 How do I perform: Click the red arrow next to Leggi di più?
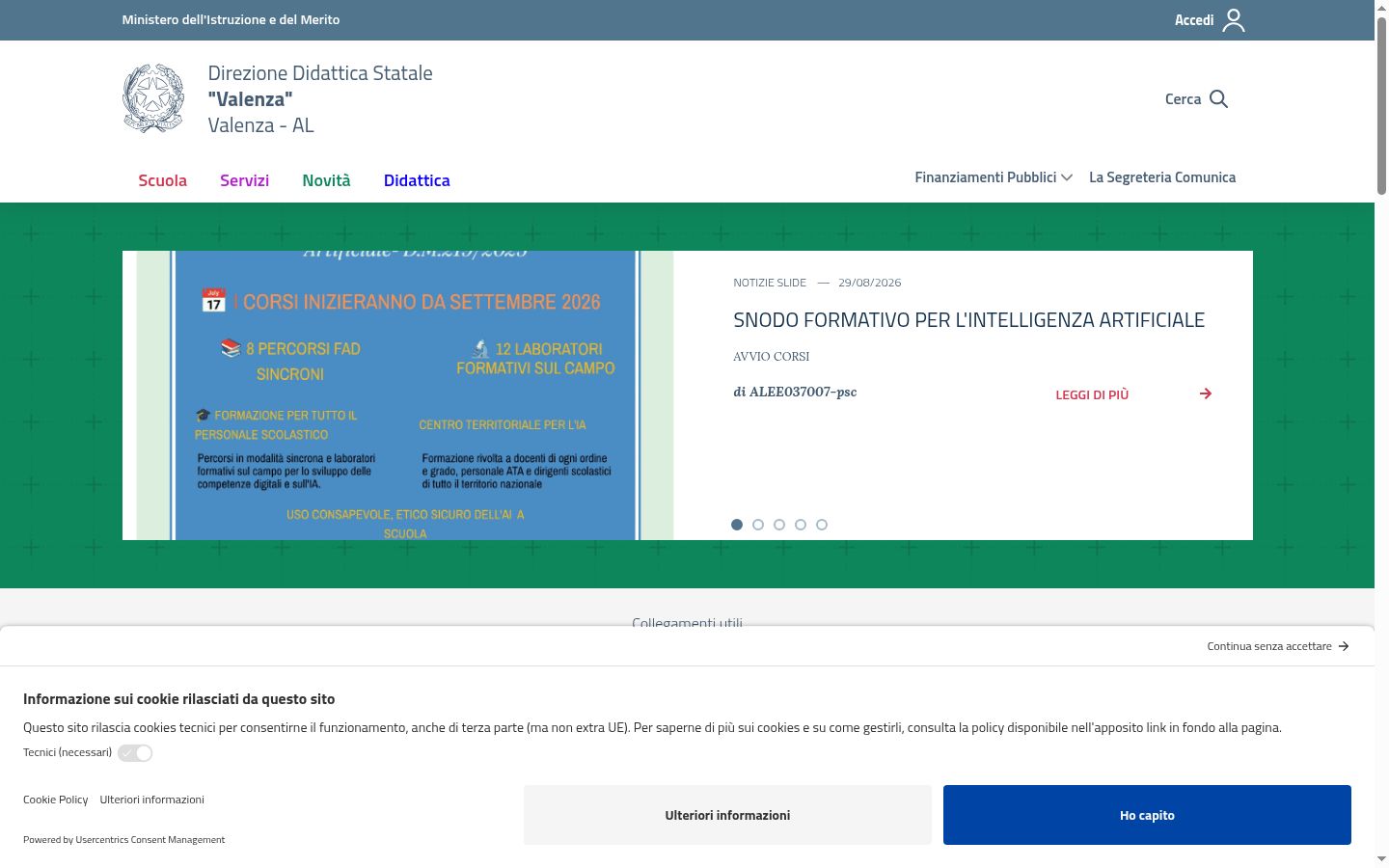(x=1206, y=393)
